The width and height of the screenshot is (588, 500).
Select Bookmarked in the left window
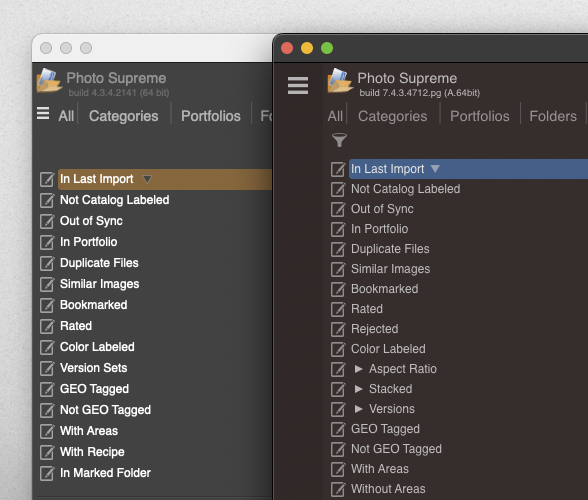[94, 305]
